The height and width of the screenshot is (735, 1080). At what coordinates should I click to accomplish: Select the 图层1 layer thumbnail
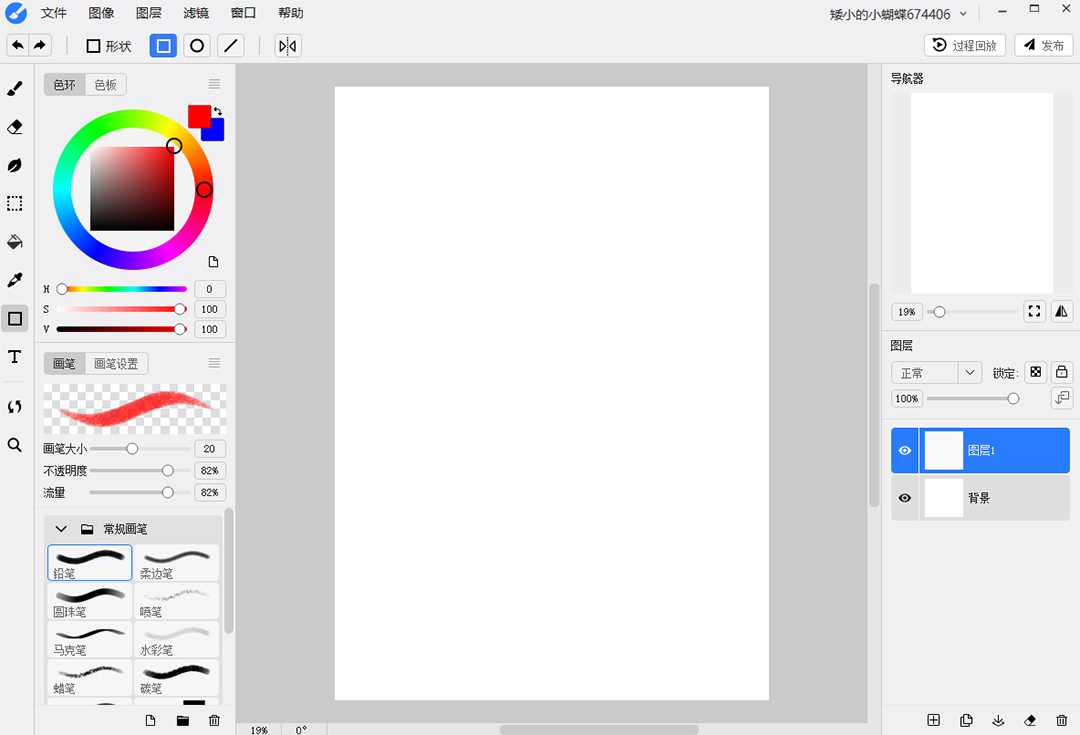click(943, 451)
